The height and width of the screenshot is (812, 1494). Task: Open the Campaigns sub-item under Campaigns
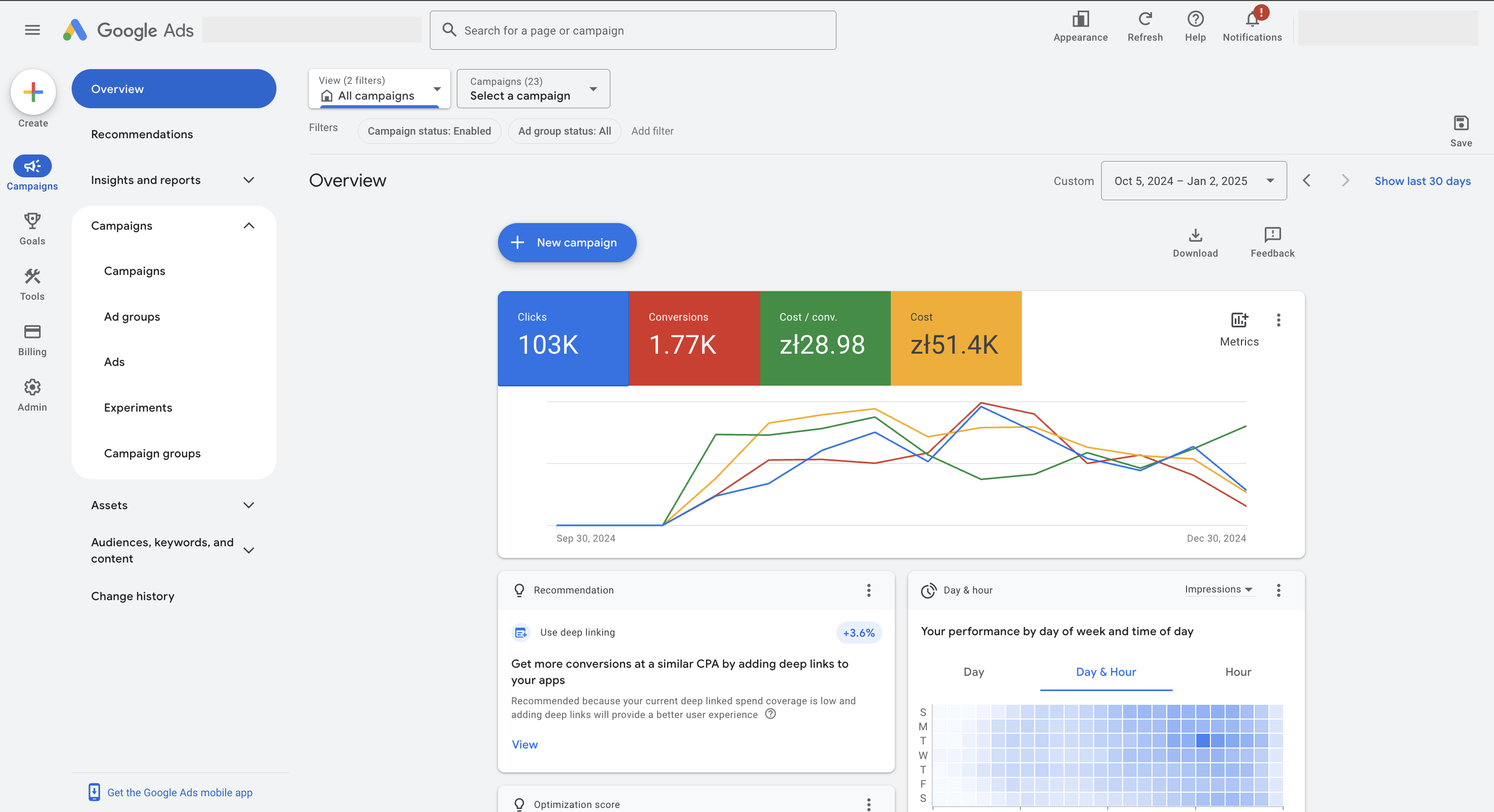pos(135,271)
